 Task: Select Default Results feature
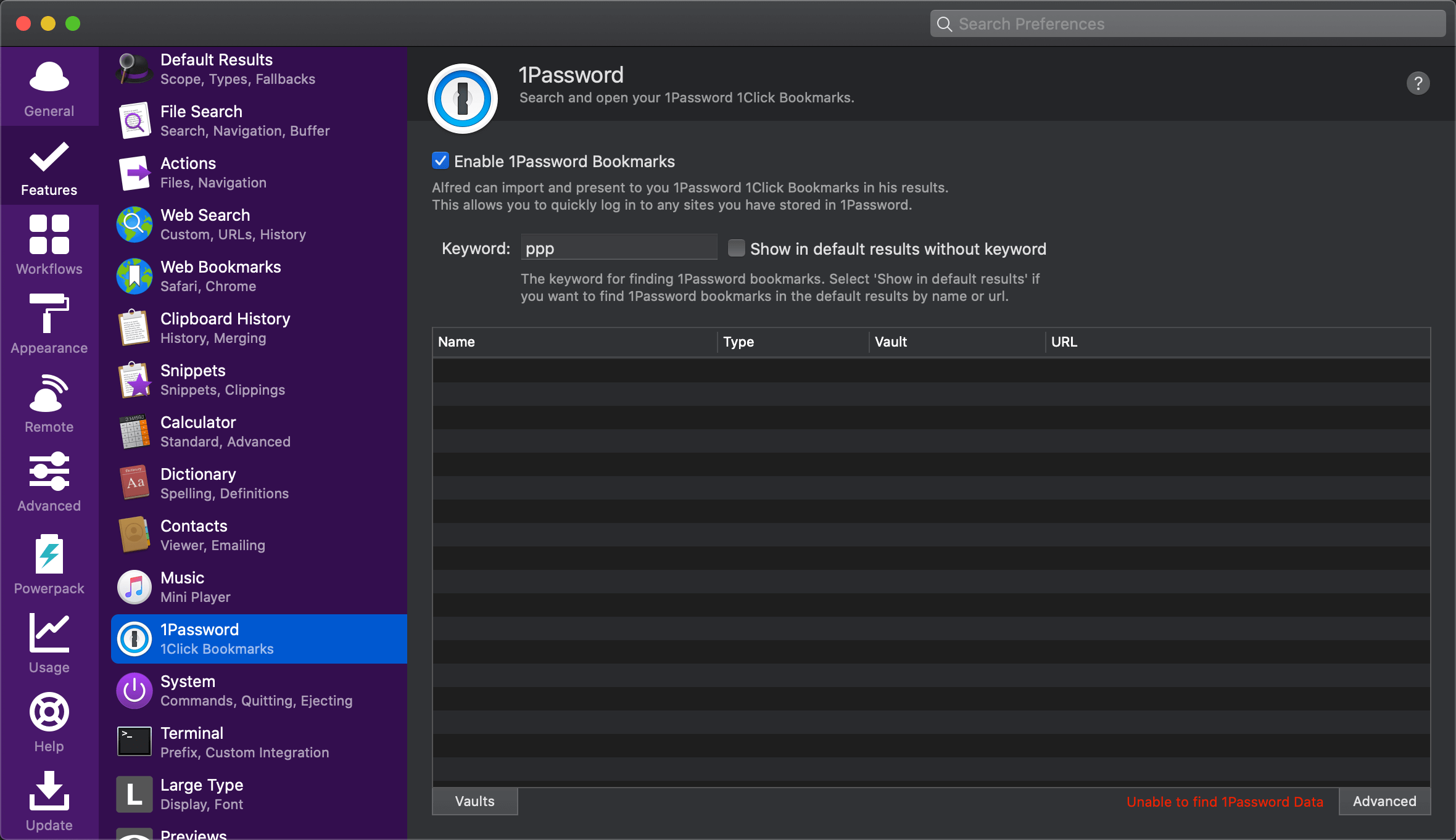259,69
